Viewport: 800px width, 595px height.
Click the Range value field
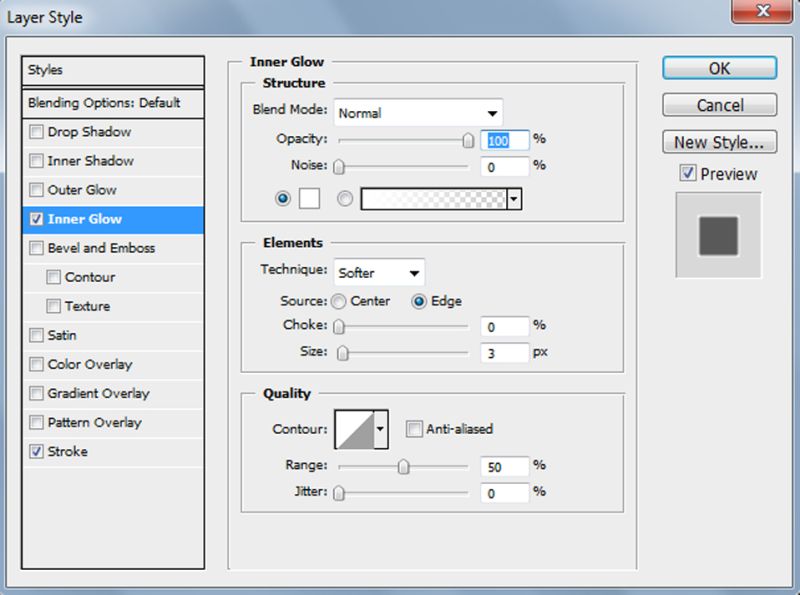(x=505, y=467)
